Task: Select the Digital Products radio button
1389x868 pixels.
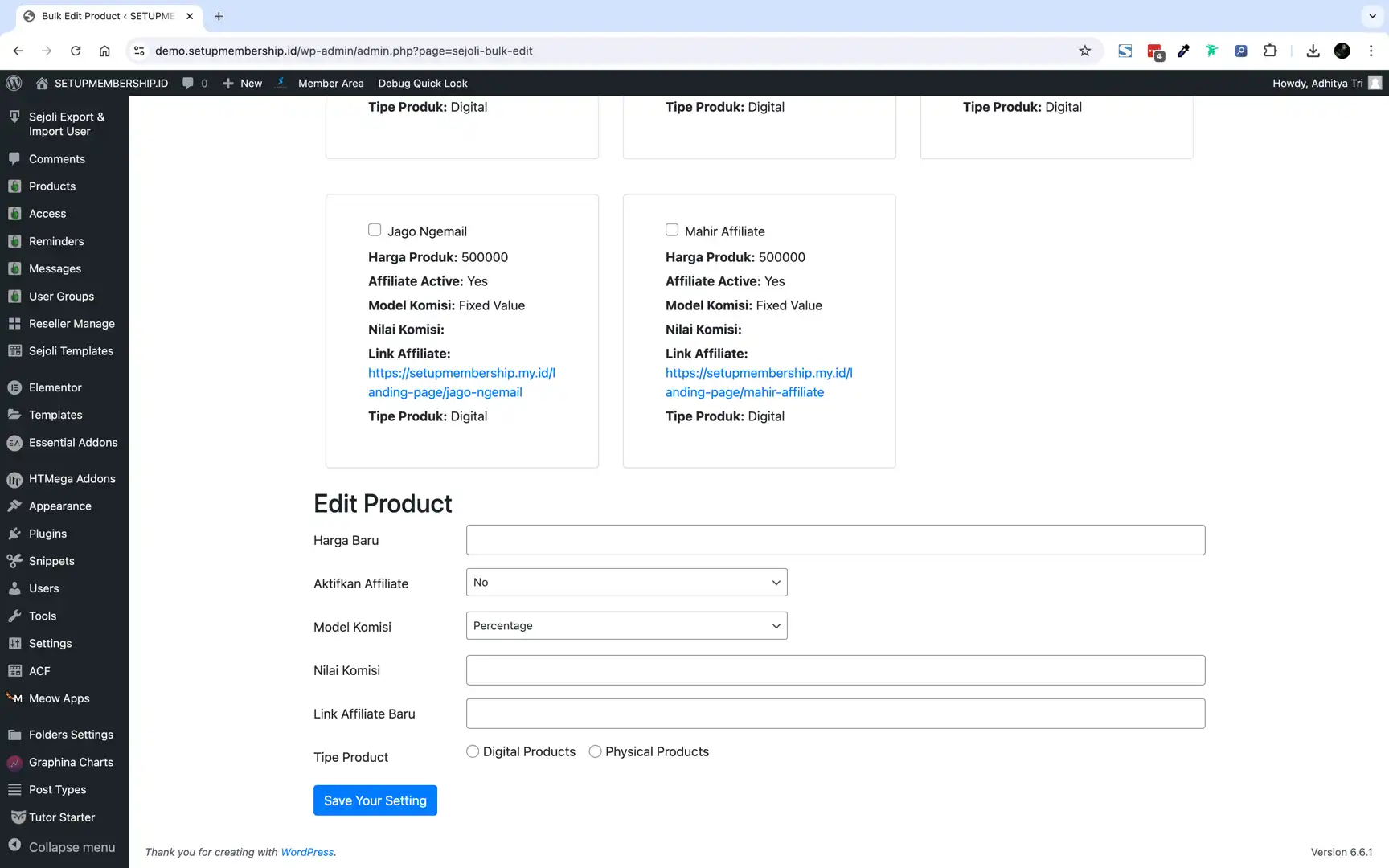Action: 473,751
